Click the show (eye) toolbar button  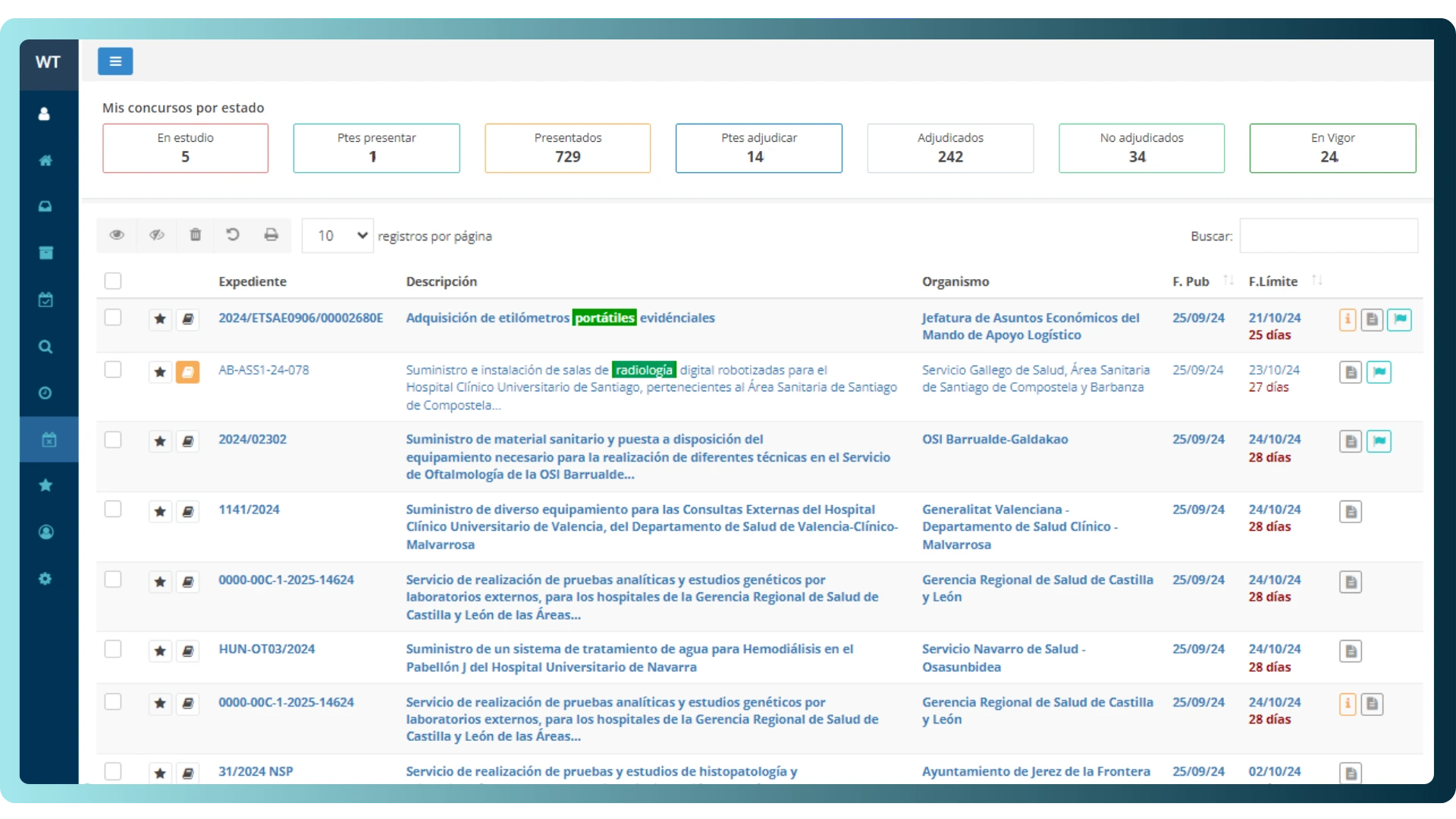117,235
